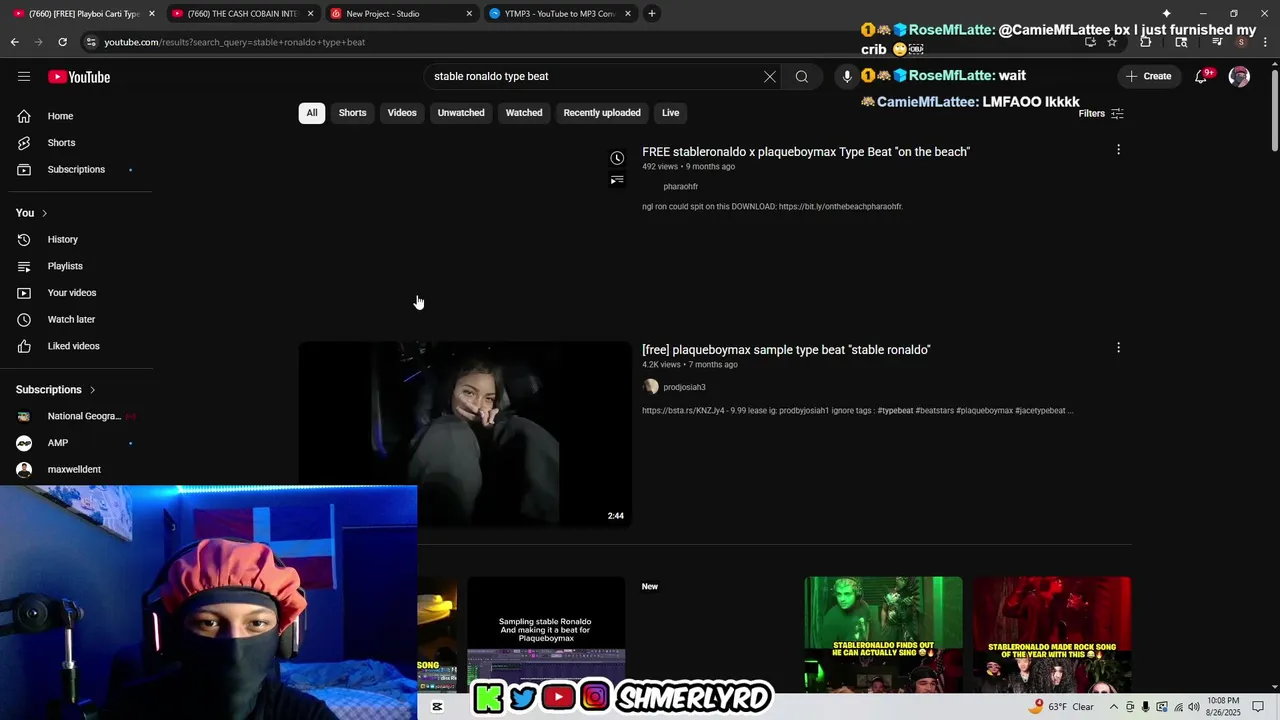Open the YouTube guide hamburger menu
This screenshot has height=720, width=1280.
(x=24, y=76)
